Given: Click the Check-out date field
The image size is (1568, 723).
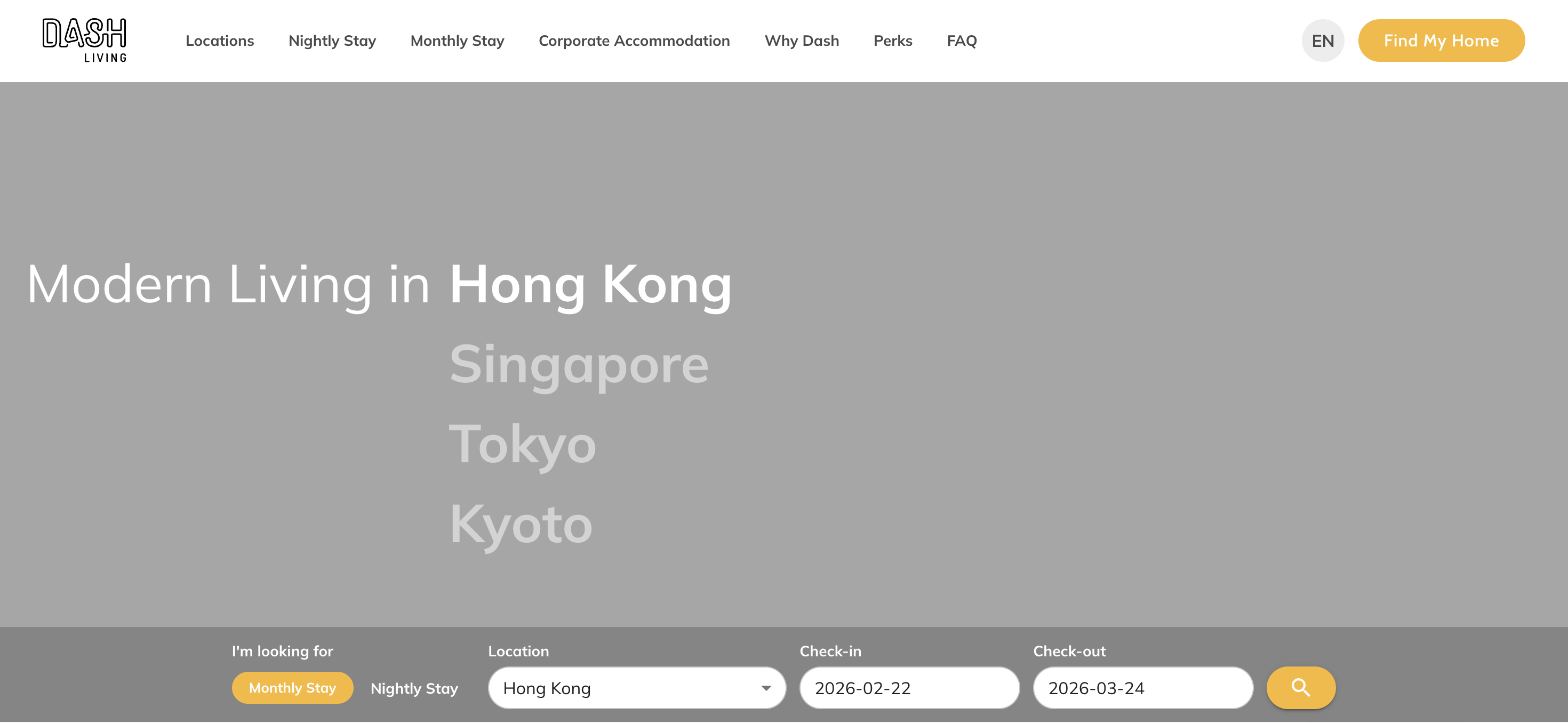Looking at the screenshot, I should click(x=1142, y=688).
